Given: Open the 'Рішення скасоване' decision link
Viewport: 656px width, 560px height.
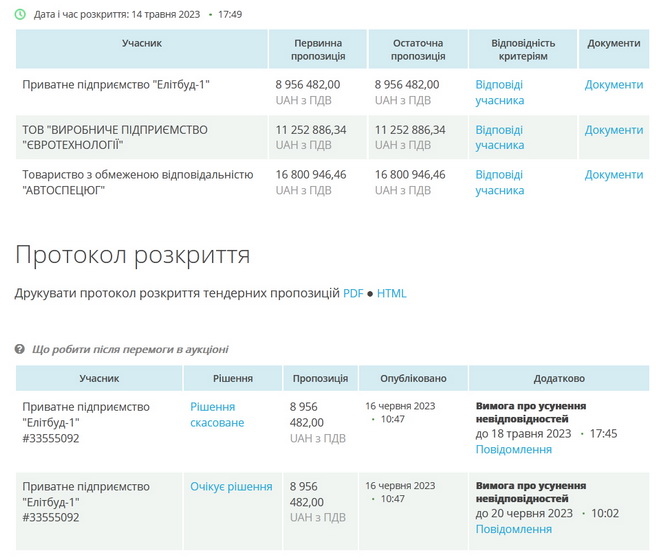Looking at the screenshot, I should pos(217,414).
